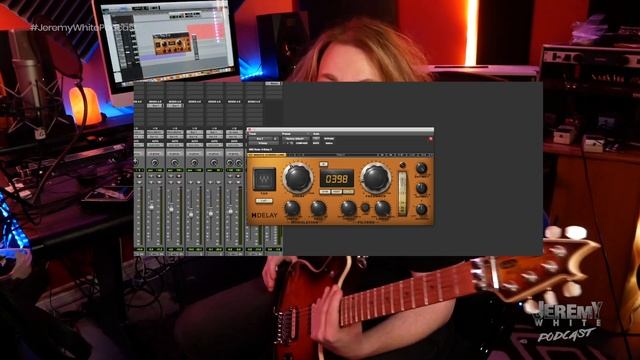Click Bypass in the plugin header

pyautogui.click(x=329, y=139)
